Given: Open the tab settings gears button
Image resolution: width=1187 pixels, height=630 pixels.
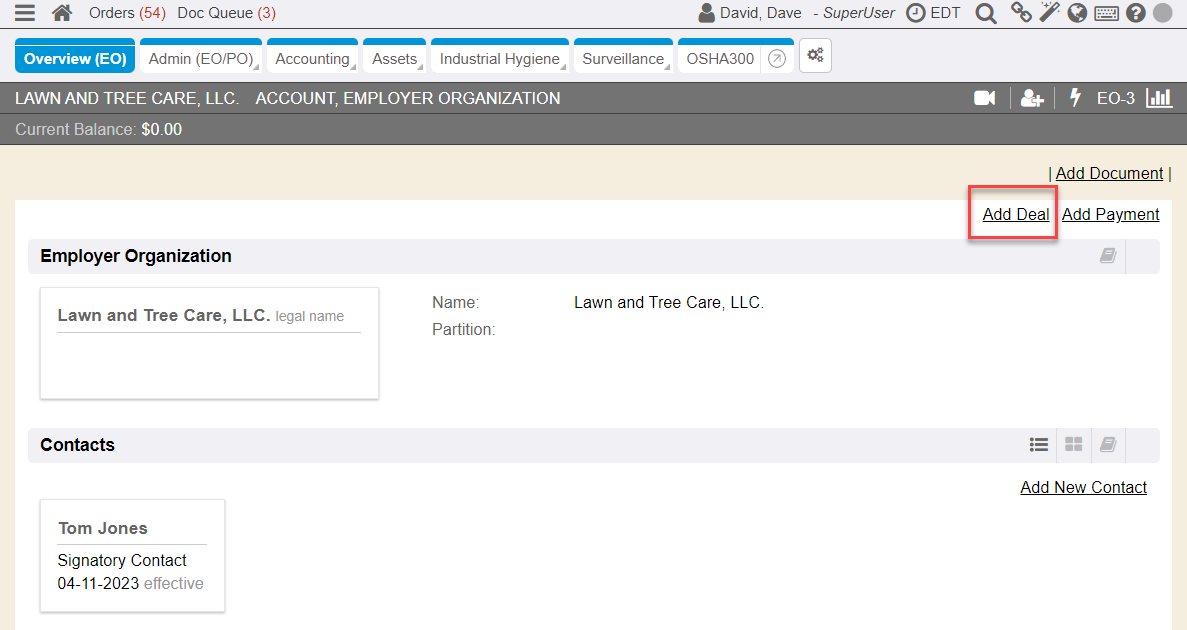Looking at the screenshot, I should point(815,57).
